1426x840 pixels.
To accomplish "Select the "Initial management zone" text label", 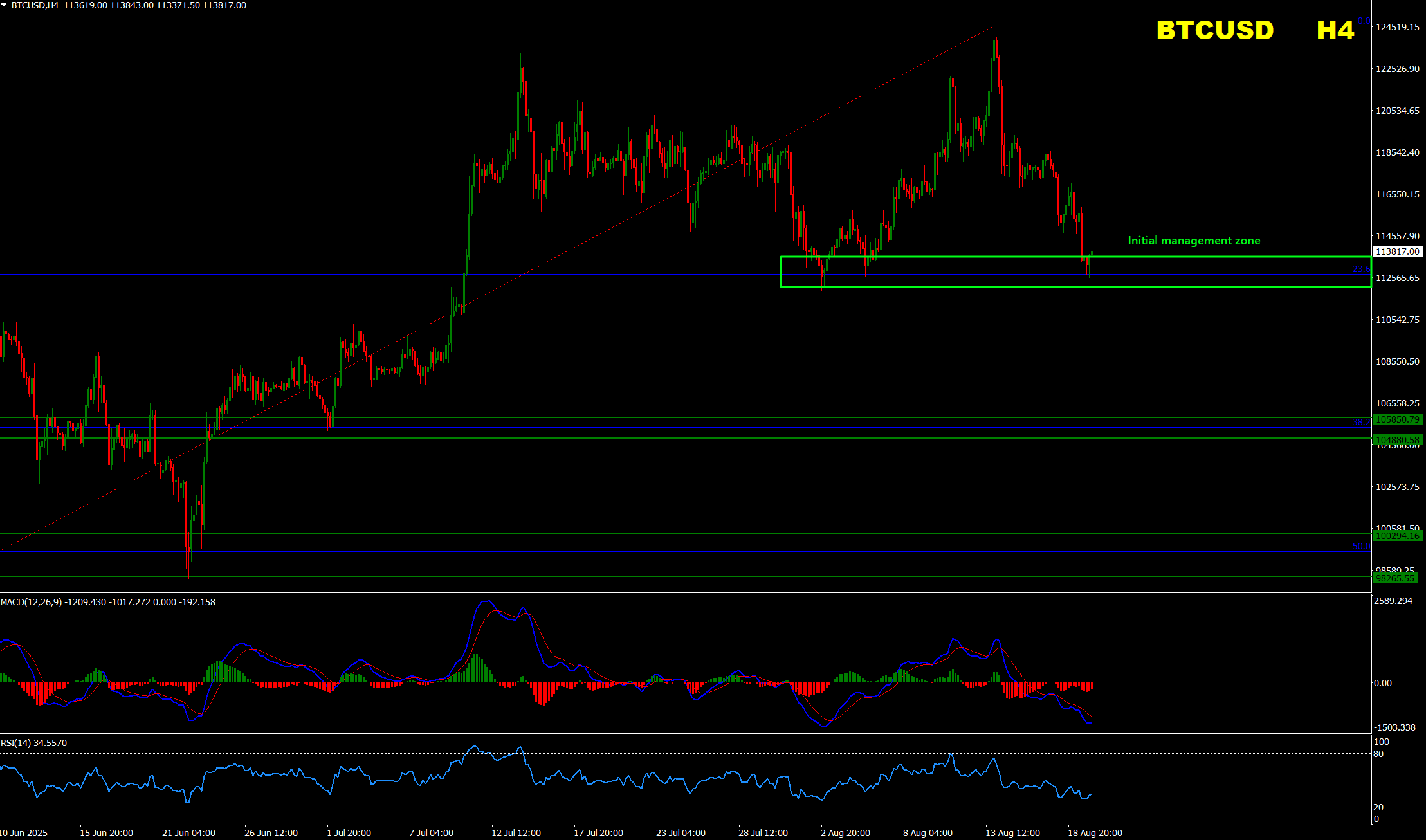I will point(1194,241).
